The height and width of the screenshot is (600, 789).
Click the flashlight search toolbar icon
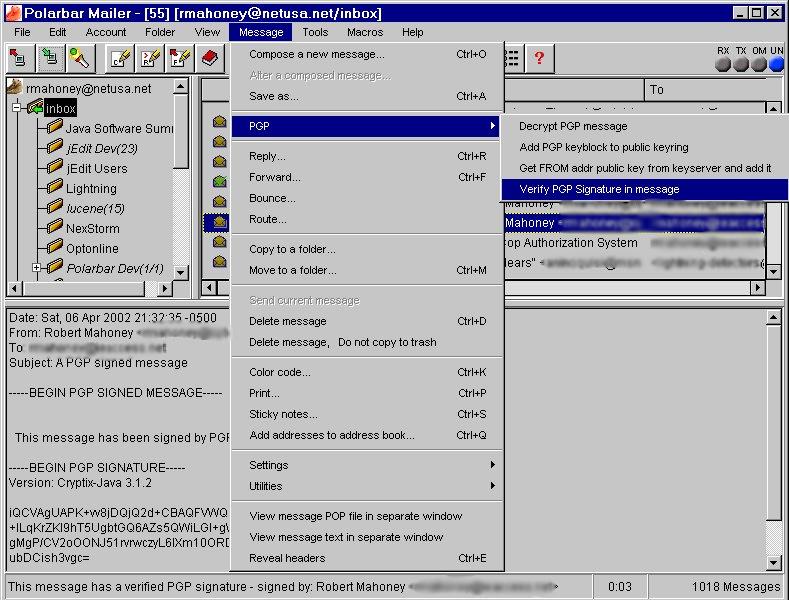[x=80, y=58]
